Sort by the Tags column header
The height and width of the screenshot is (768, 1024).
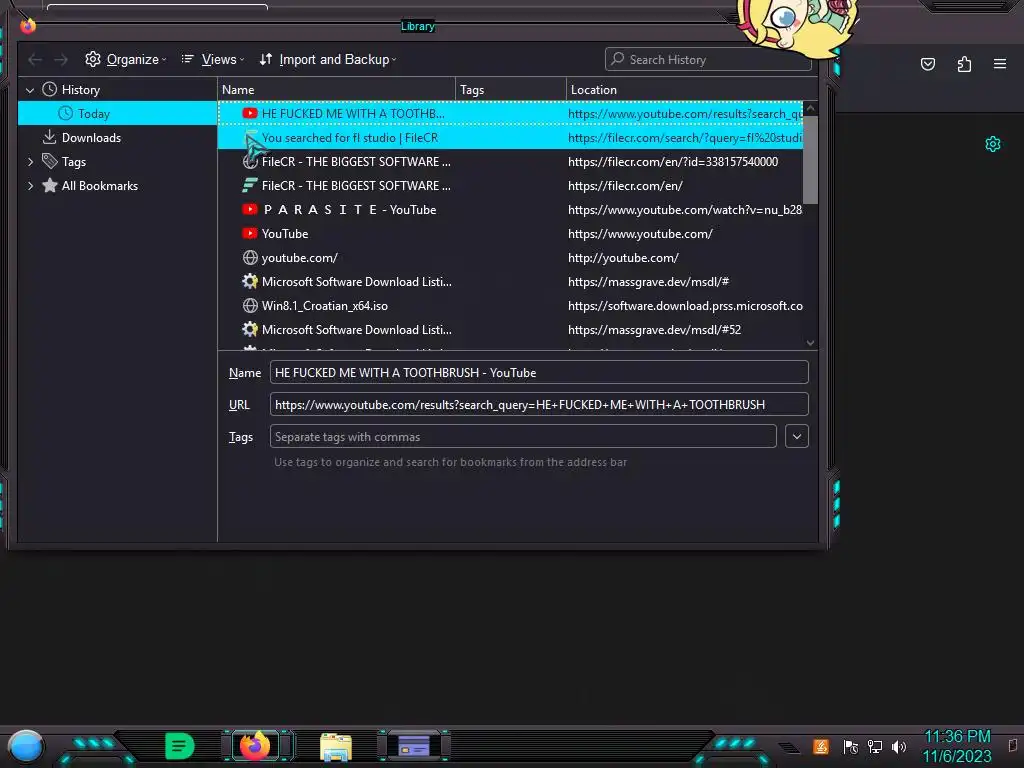click(511, 89)
